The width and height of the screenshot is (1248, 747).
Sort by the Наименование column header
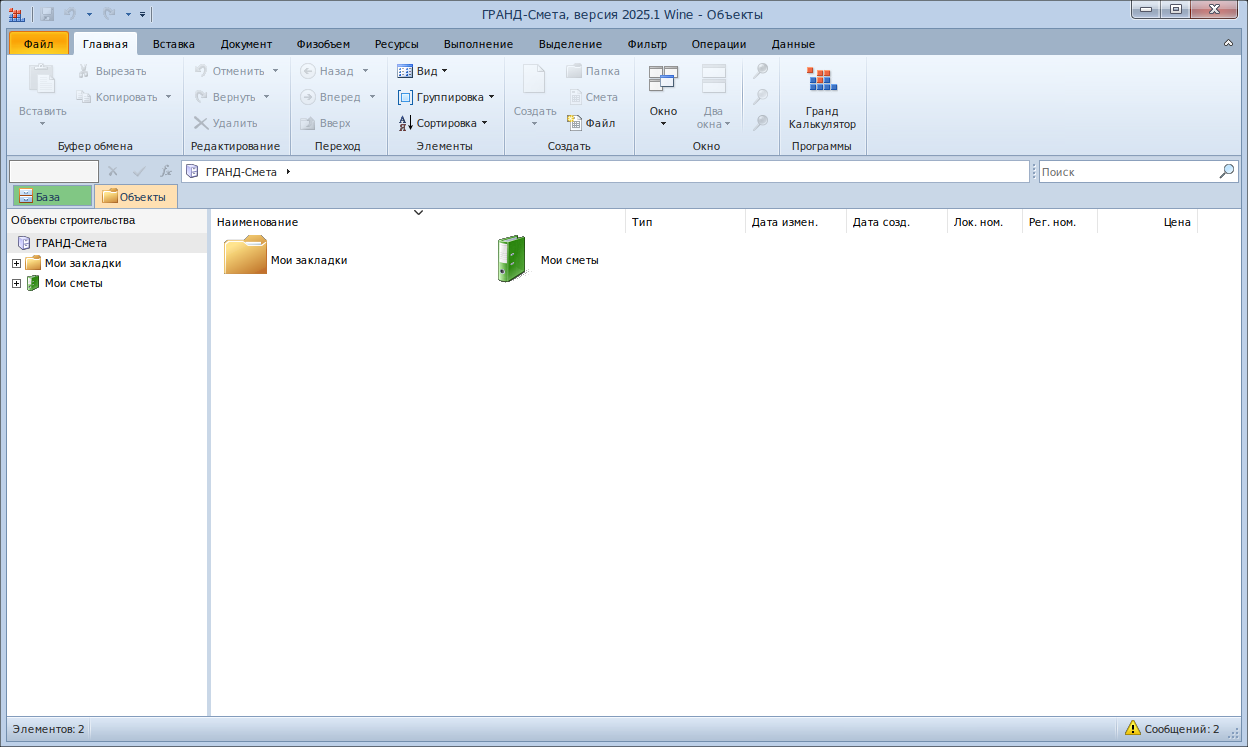(x=418, y=222)
